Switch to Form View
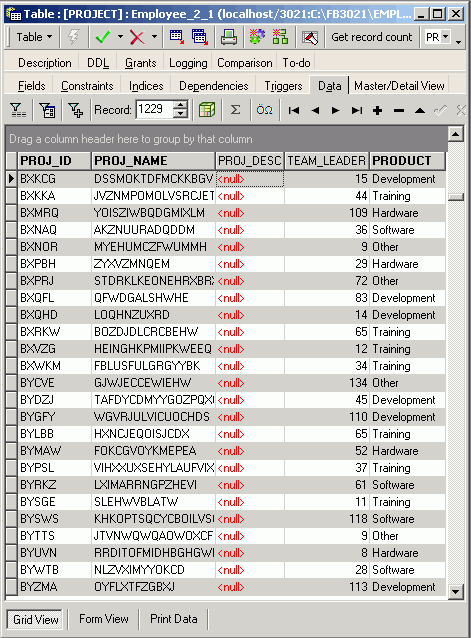Screen dimensions: 471x638 [104, 619]
